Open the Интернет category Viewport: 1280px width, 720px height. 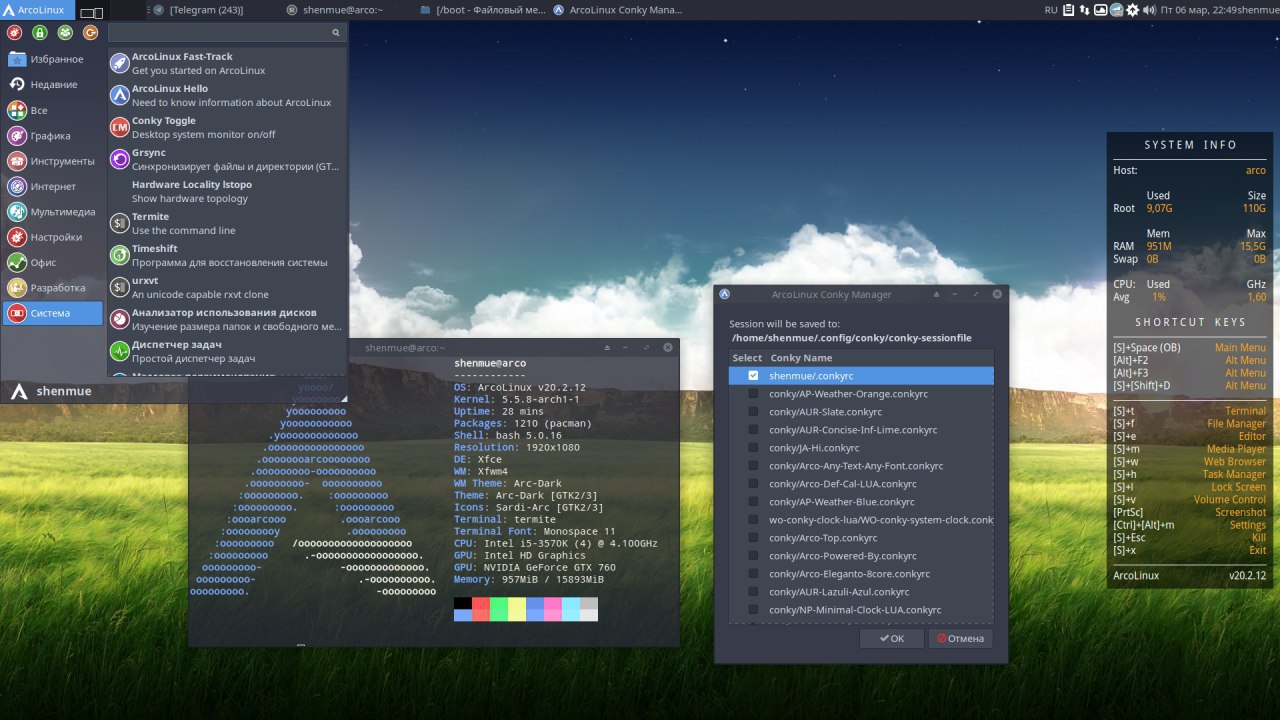(53, 186)
